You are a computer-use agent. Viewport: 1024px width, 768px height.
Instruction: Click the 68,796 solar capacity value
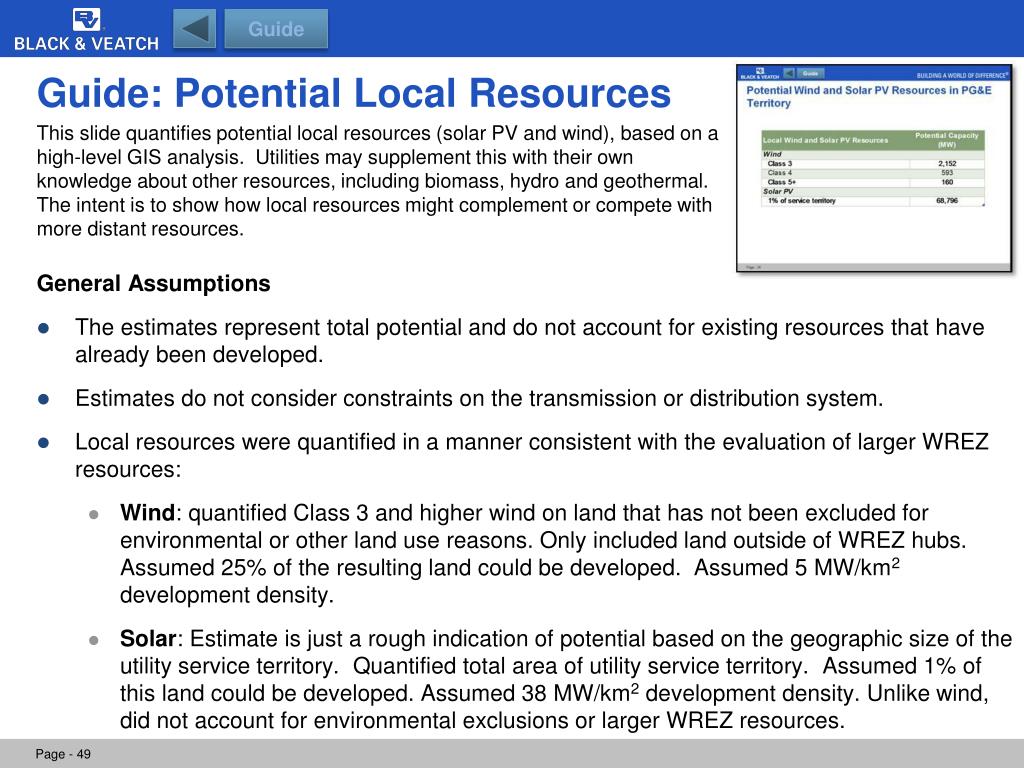(x=946, y=201)
